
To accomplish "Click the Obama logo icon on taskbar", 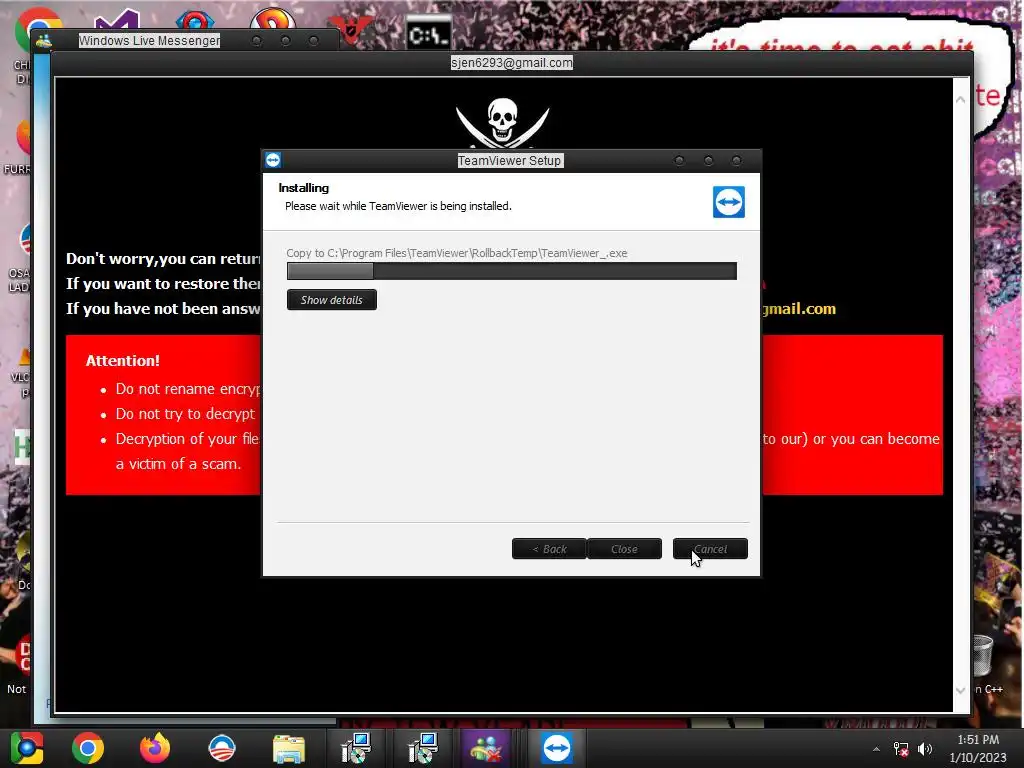I will pos(222,748).
